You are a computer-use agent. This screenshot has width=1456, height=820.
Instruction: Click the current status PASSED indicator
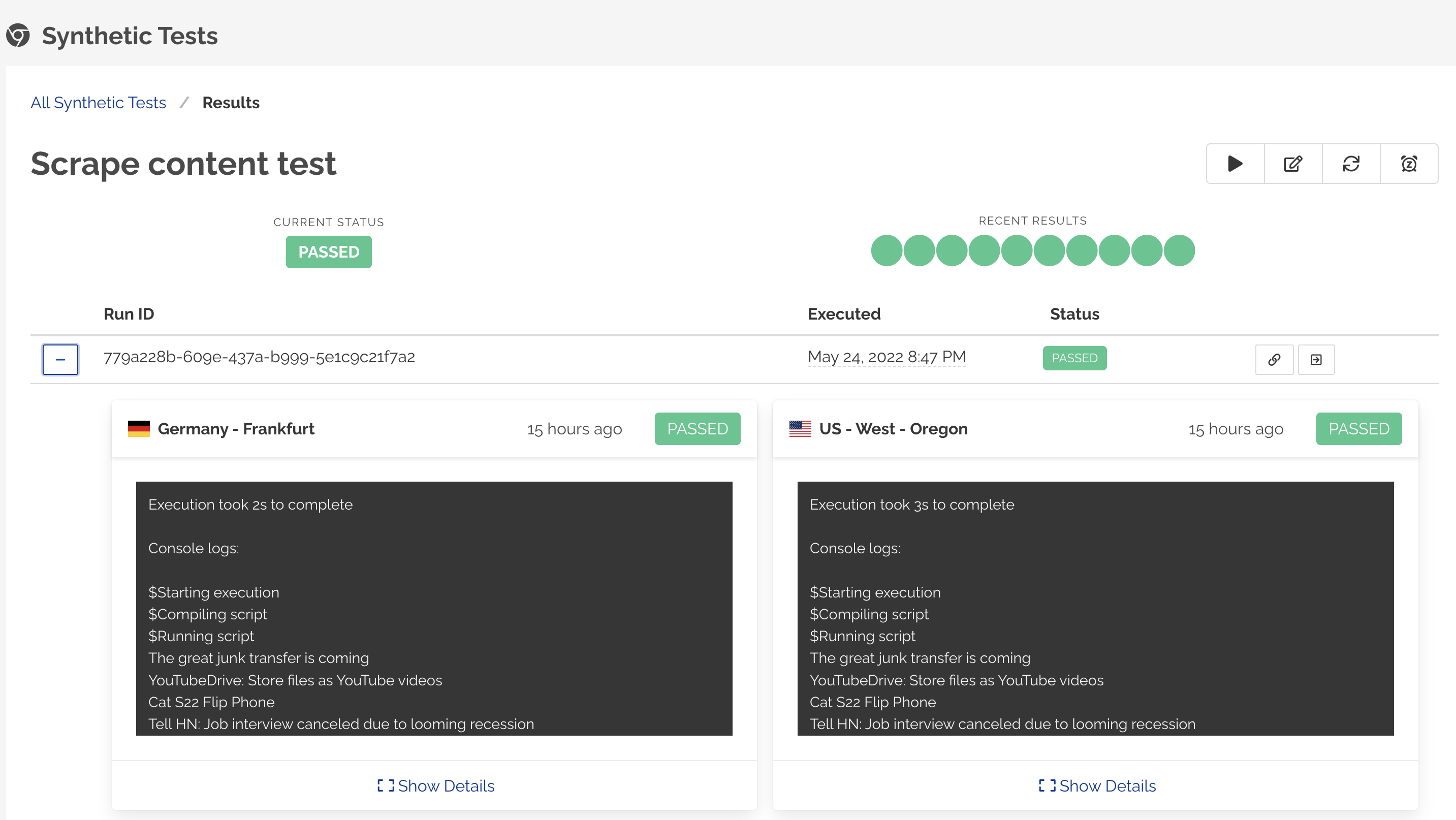click(x=328, y=252)
